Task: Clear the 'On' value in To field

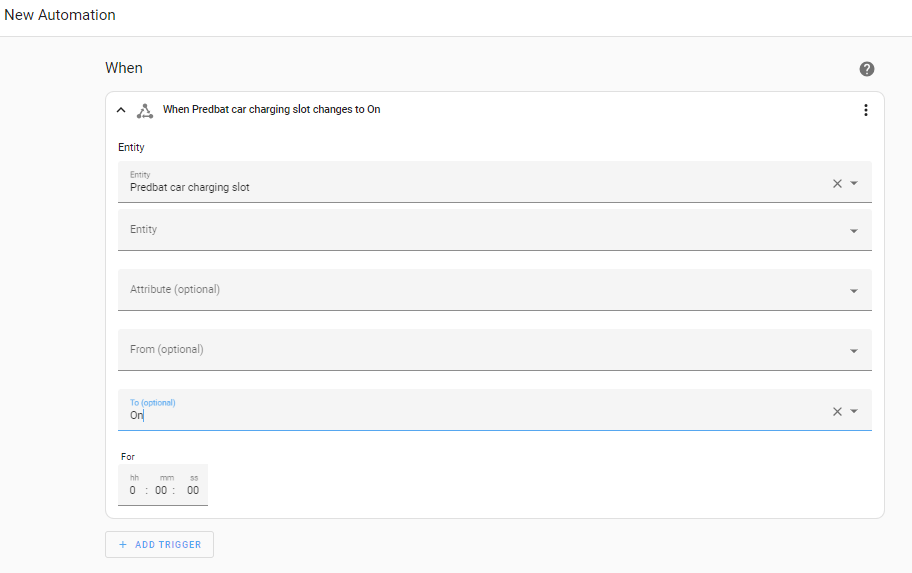Action: point(837,411)
